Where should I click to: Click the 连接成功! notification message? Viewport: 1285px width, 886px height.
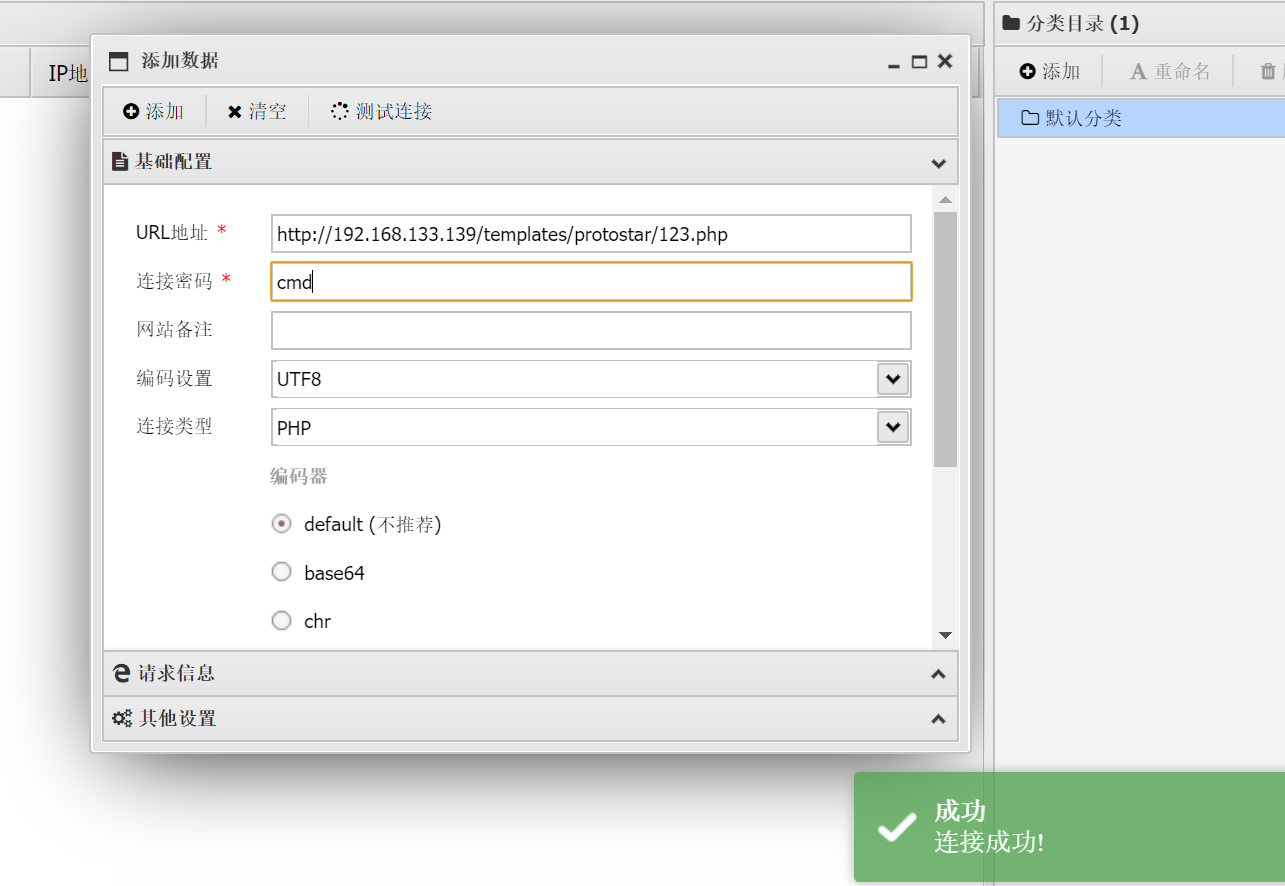tap(989, 842)
